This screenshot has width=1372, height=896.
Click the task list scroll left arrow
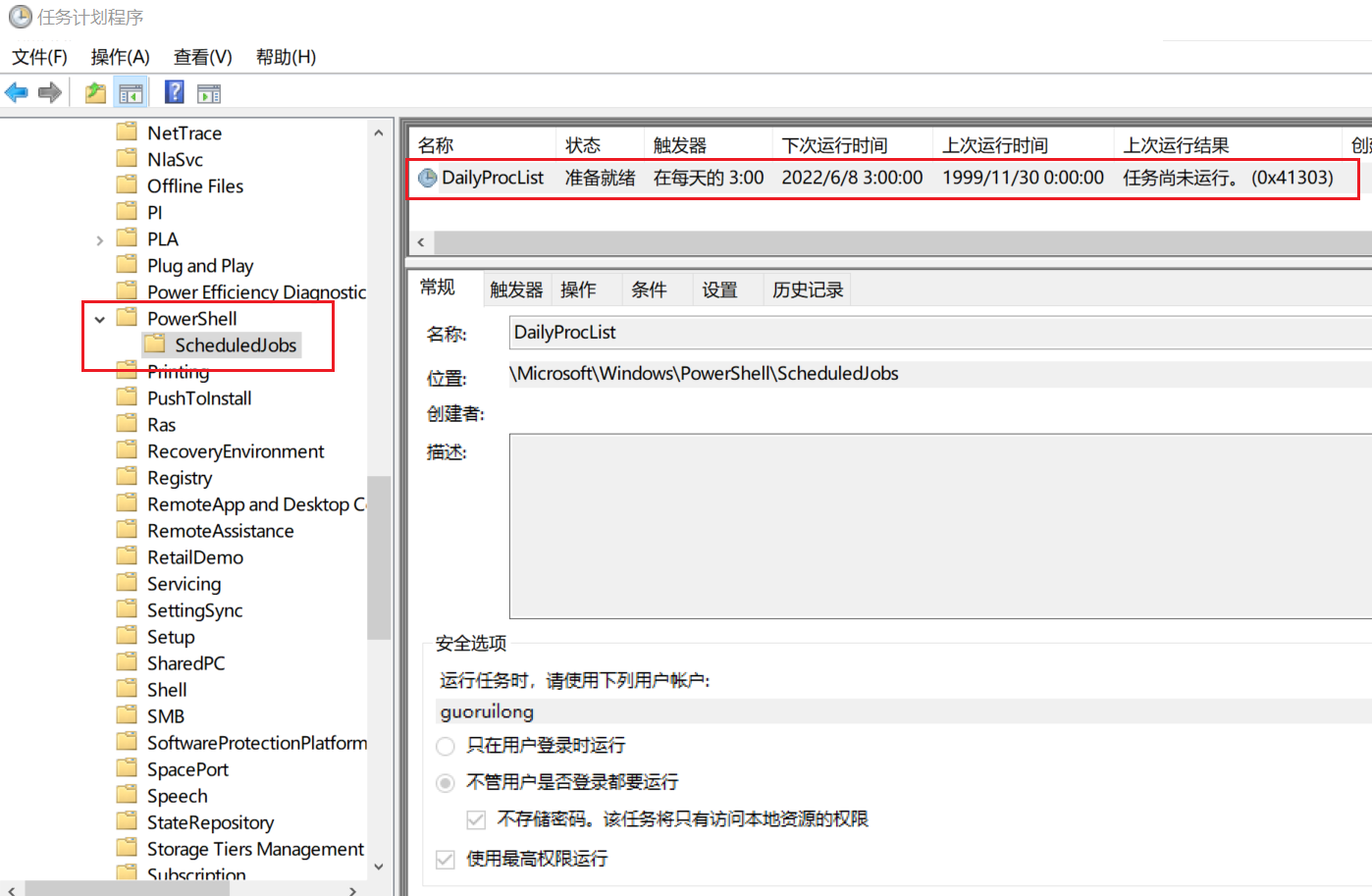point(421,242)
